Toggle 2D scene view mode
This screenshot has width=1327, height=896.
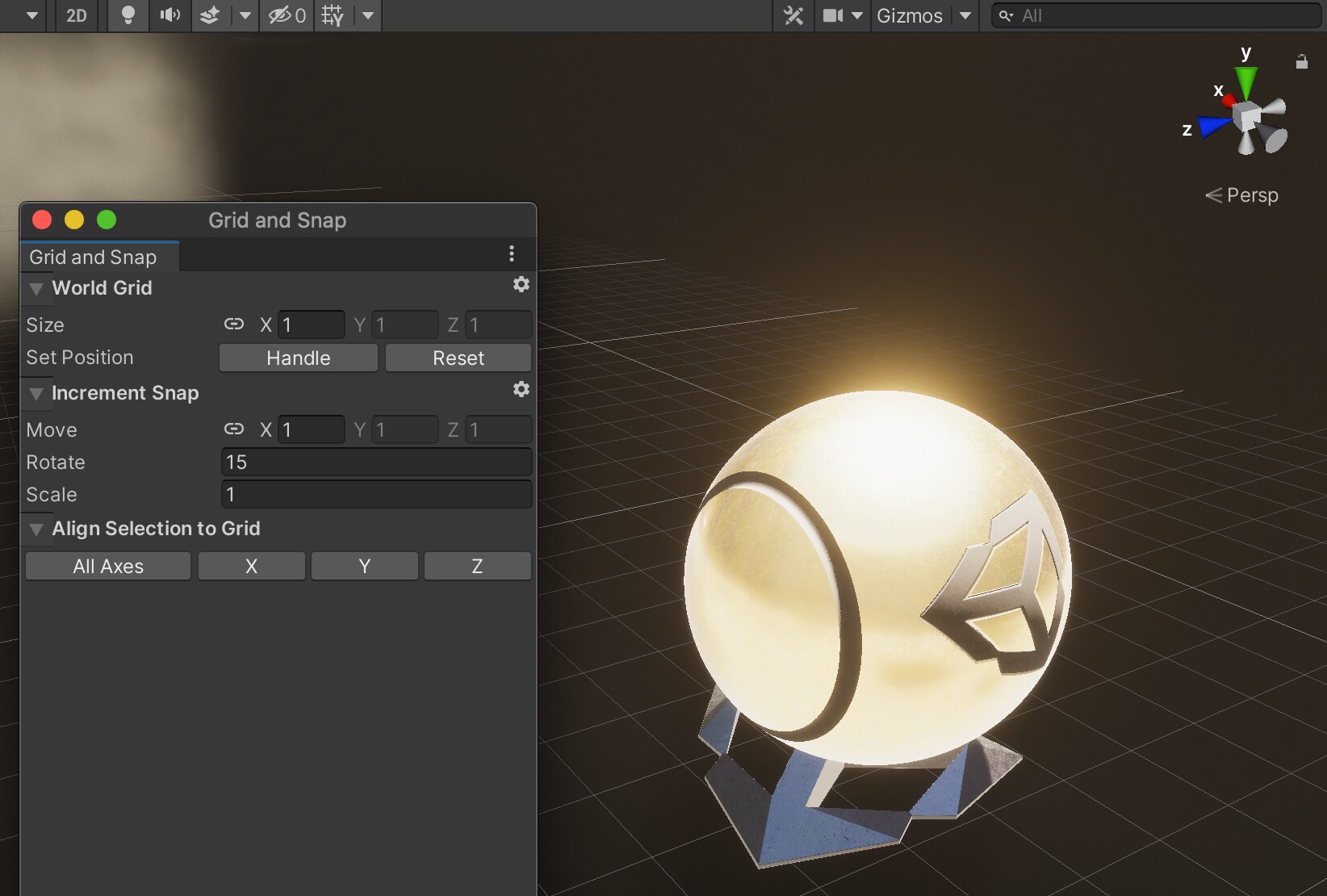(77, 15)
